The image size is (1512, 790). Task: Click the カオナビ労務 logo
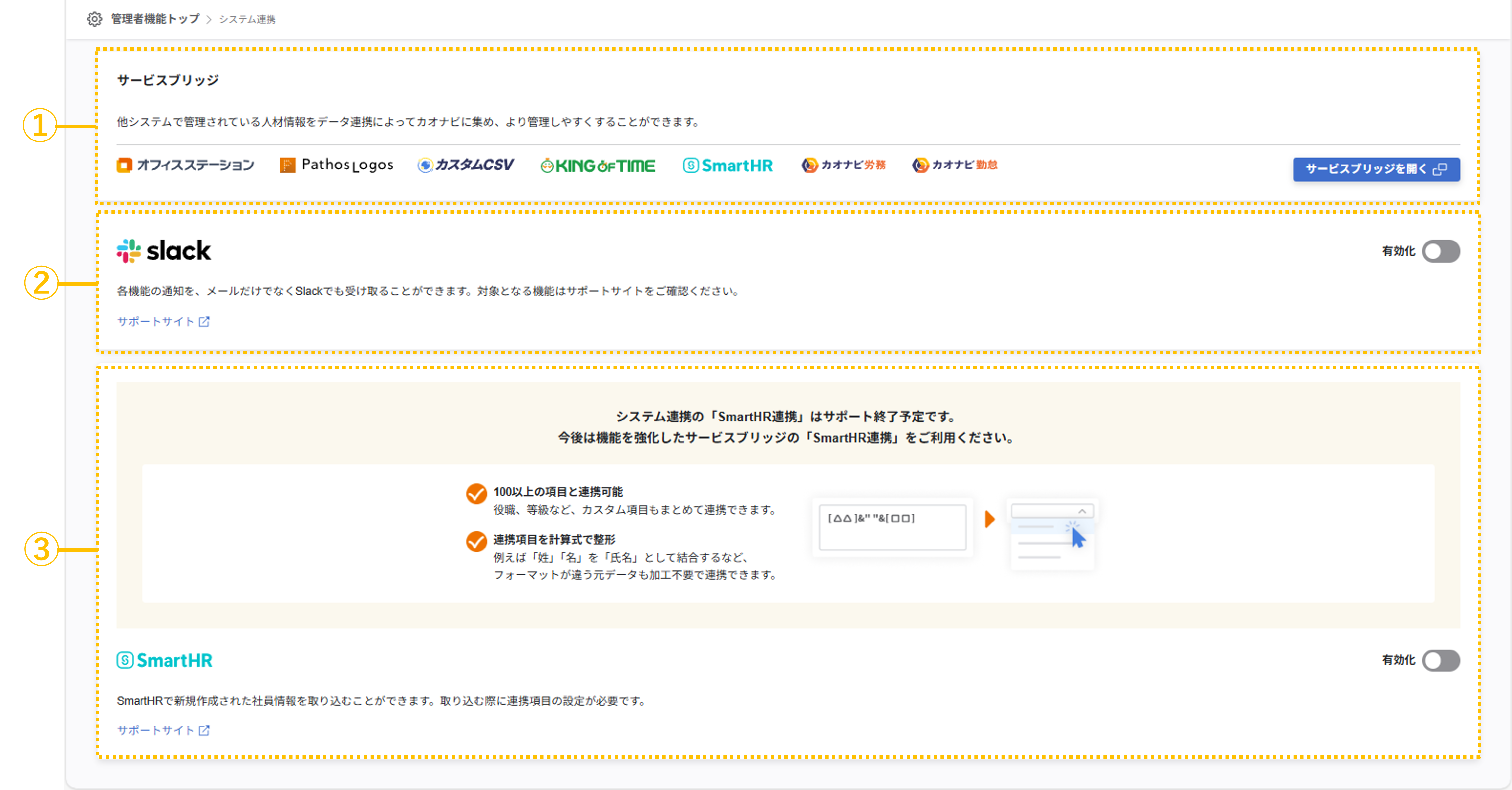click(x=843, y=166)
